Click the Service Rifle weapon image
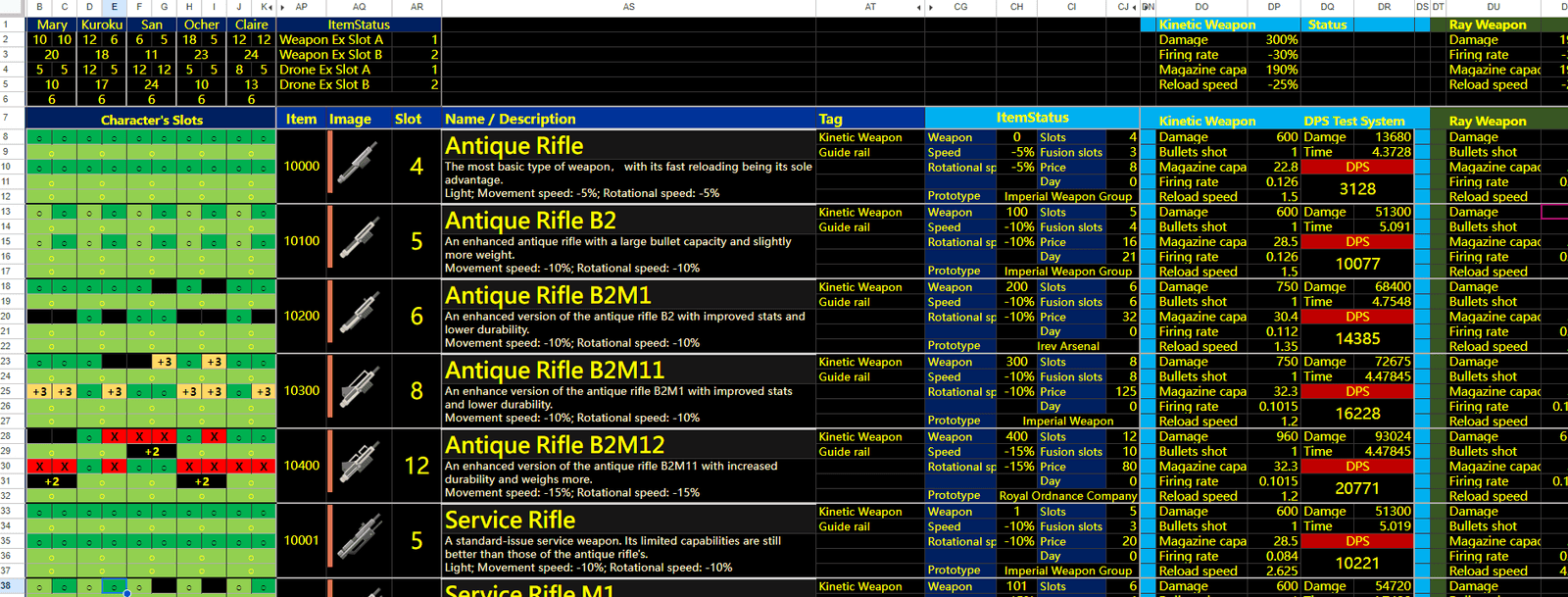The height and width of the screenshot is (597, 1568). pos(358,540)
